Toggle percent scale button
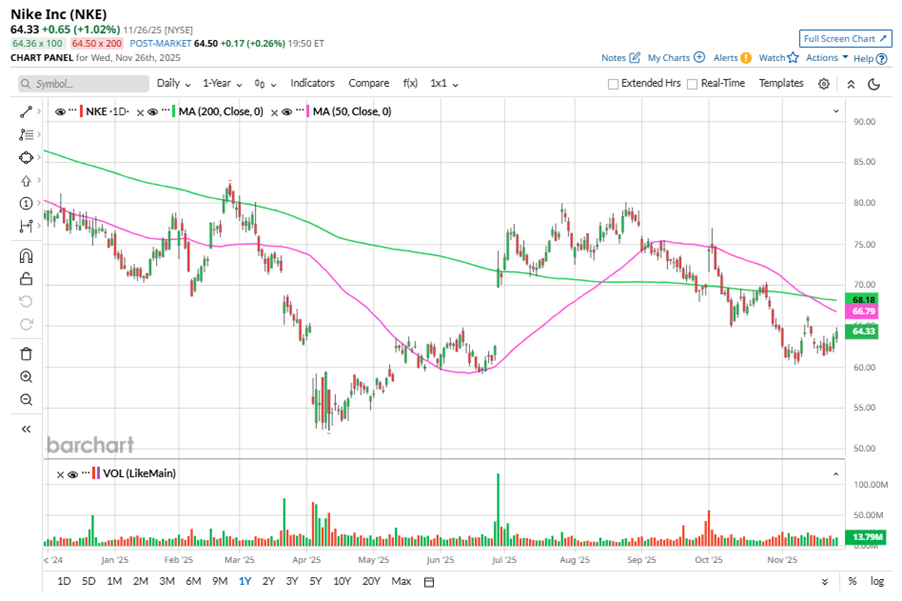Viewport: 902px width, 601px height. pos(853,581)
